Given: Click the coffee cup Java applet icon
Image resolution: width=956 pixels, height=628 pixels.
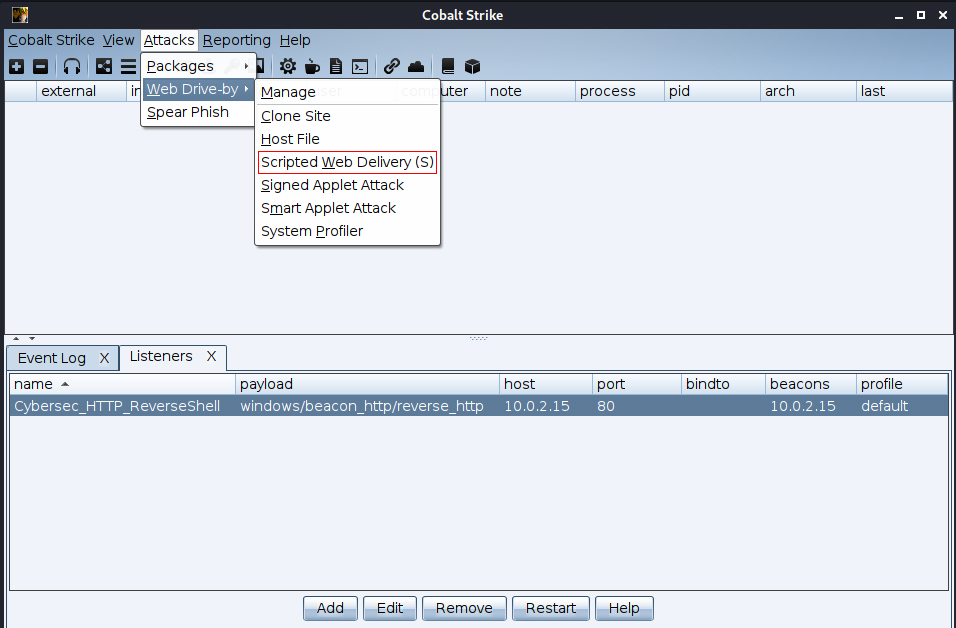Looking at the screenshot, I should [312, 67].
